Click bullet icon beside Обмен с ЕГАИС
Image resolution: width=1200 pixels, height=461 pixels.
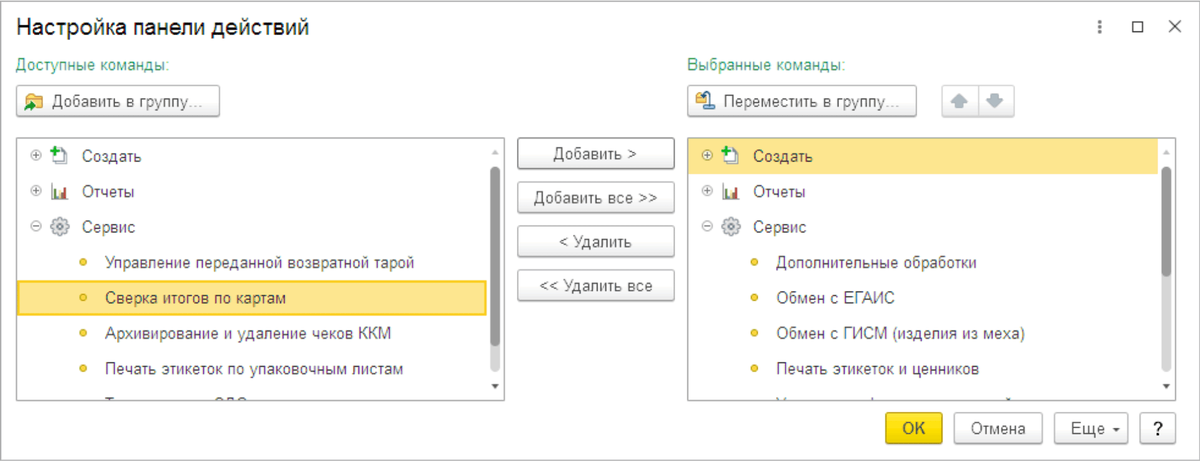755,298
